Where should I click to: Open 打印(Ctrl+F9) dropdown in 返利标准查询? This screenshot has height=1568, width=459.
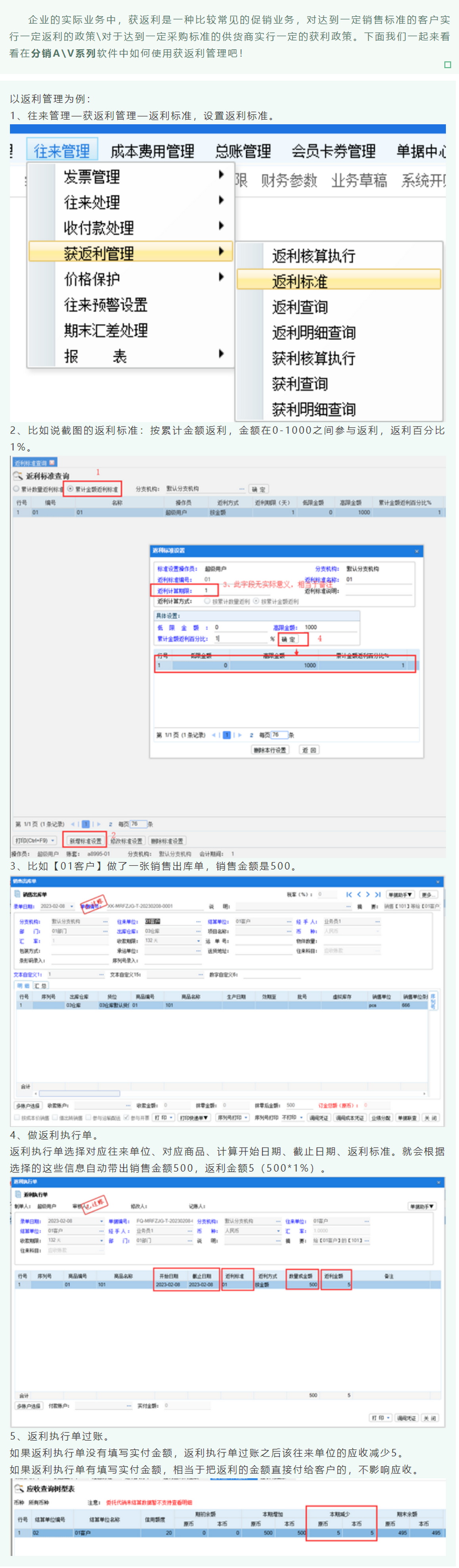[x=35, y=841]
